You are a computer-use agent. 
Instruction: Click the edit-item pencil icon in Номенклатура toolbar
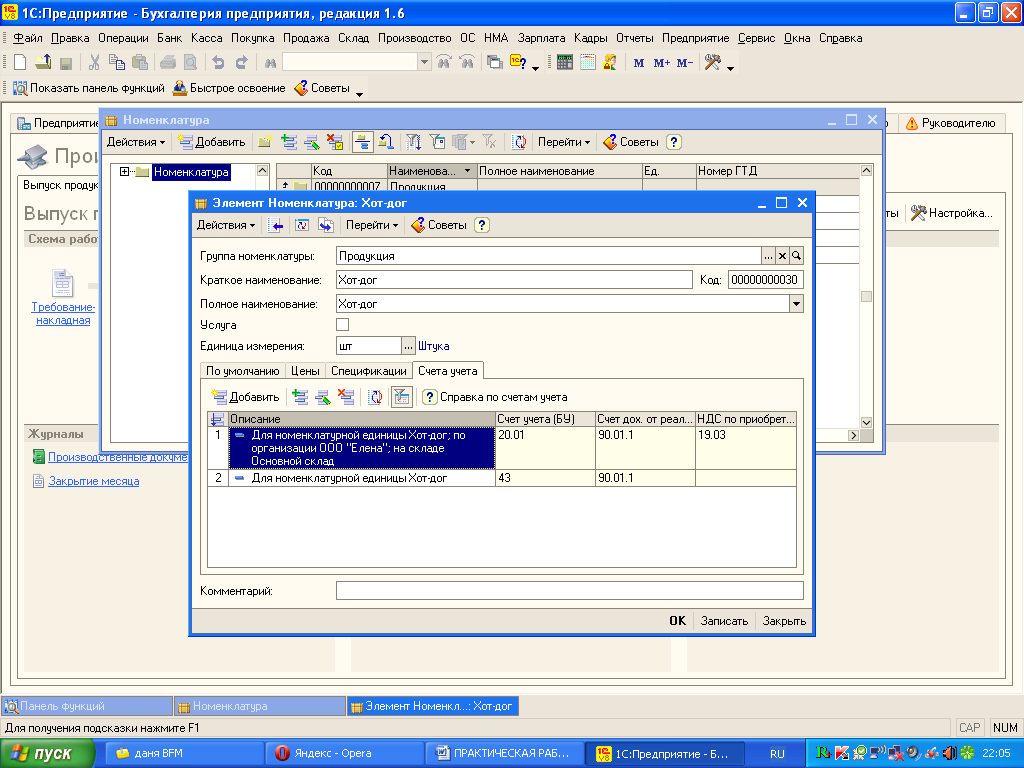pos(312,142)
